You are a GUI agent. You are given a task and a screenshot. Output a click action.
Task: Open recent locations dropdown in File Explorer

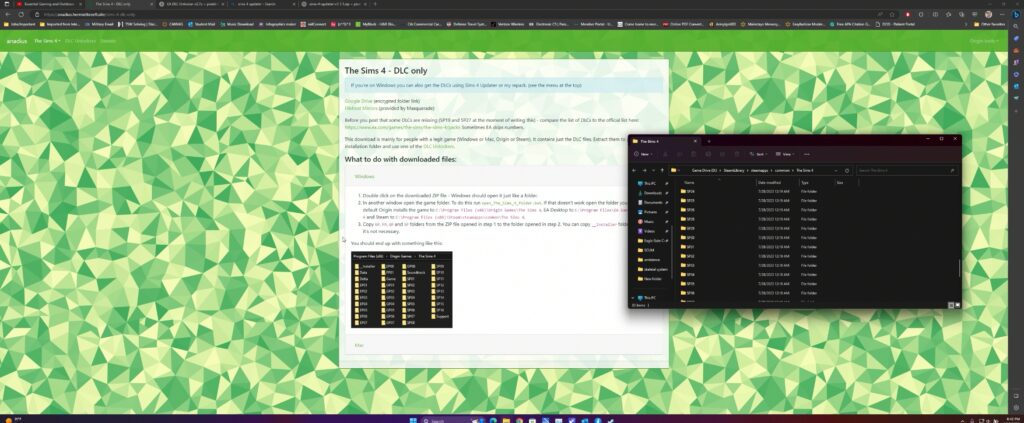(x=653, y=170)
